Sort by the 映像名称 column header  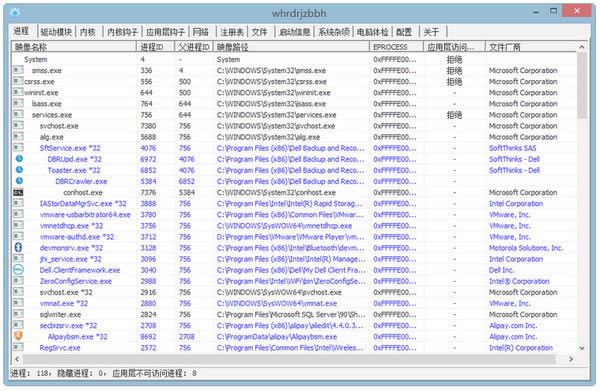tap(74, 47)
